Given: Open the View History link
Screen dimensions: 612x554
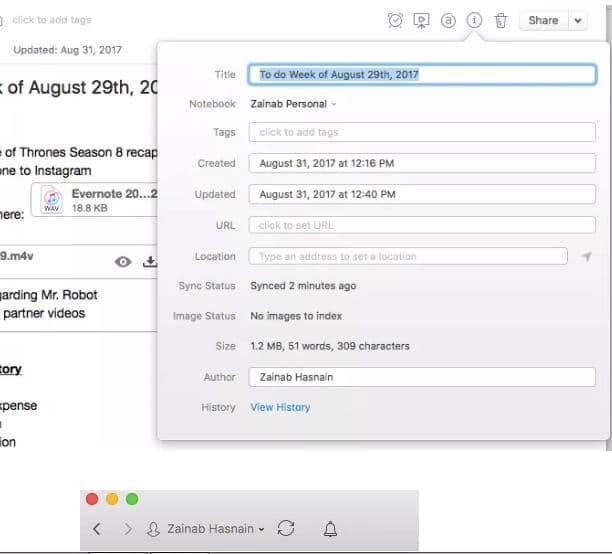Looking at the screenshot, I should click(x=280, y=407).
